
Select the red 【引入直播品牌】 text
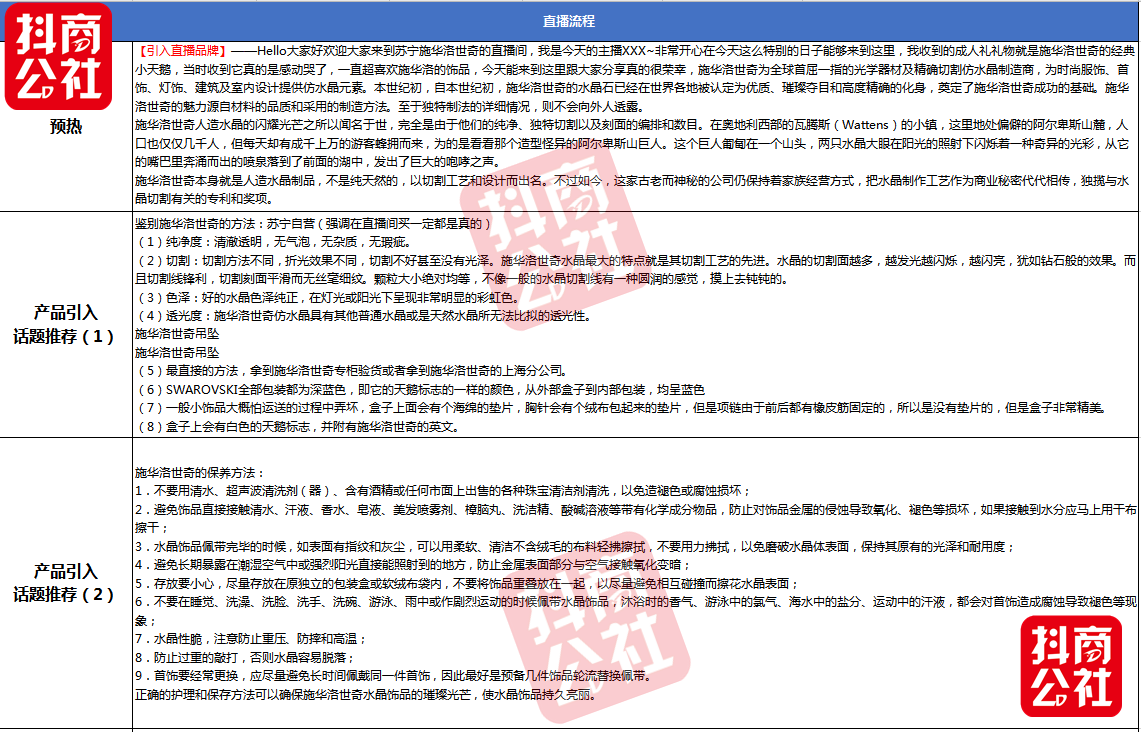183,51
